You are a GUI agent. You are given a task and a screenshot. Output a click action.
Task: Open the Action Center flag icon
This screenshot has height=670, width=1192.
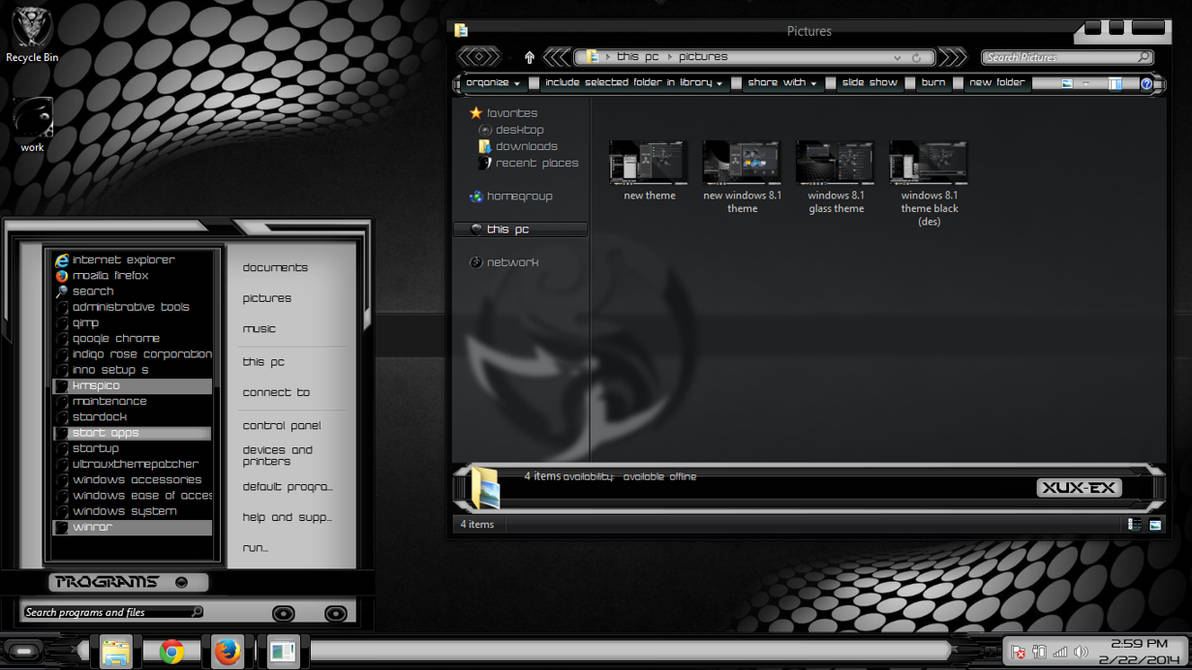pyautogui.click(x=1018, y=652)
